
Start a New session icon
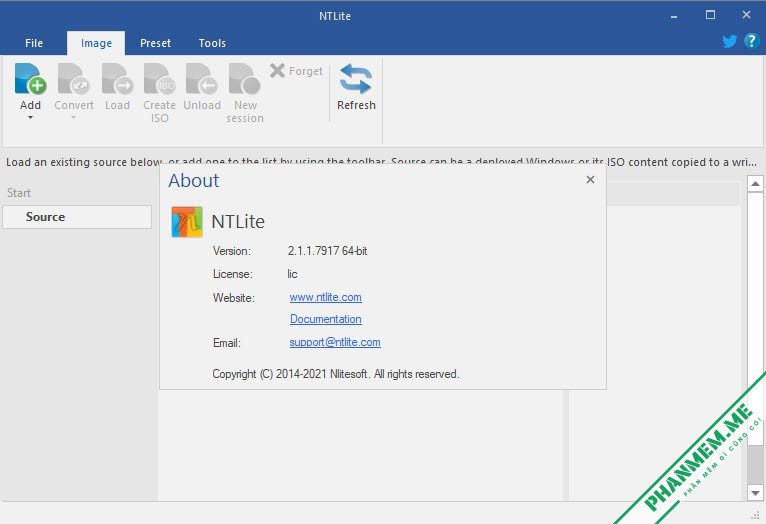(245, 78)
